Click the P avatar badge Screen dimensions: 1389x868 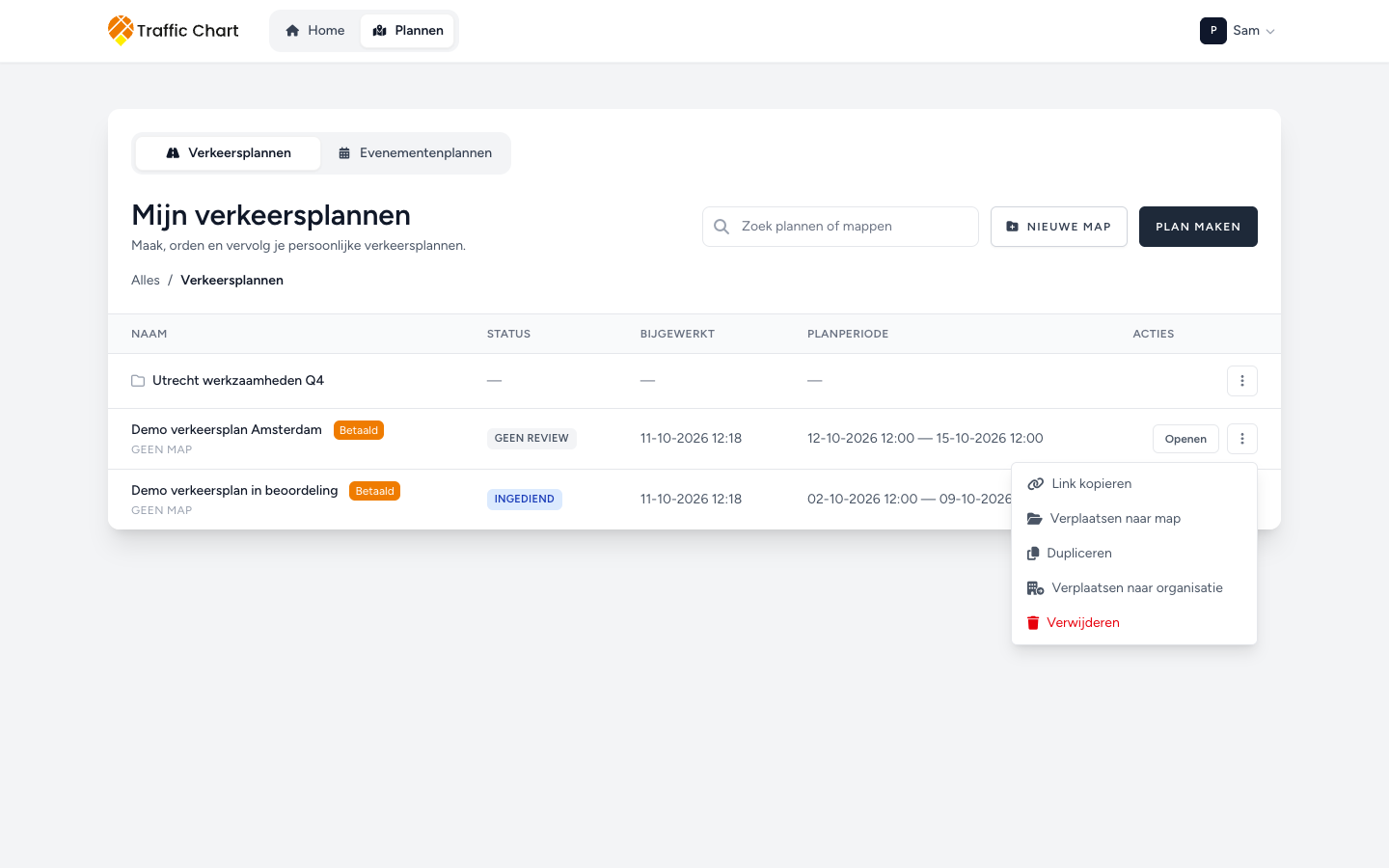1213,31
